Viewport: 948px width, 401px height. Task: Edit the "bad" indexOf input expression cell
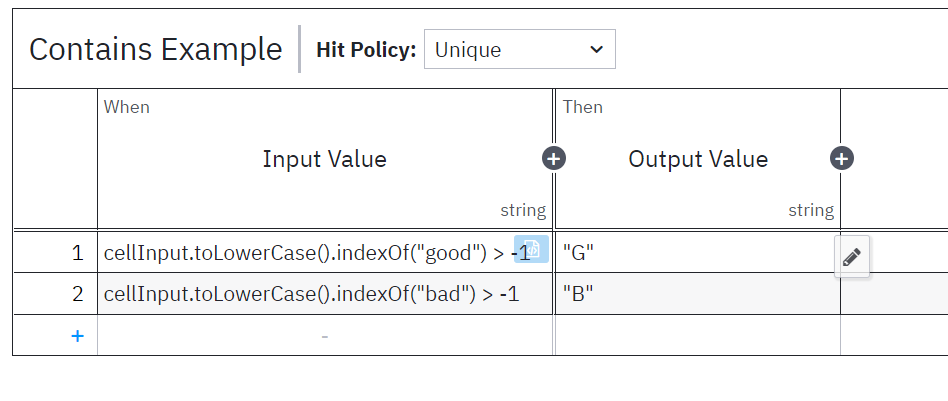tap(325, 294)
